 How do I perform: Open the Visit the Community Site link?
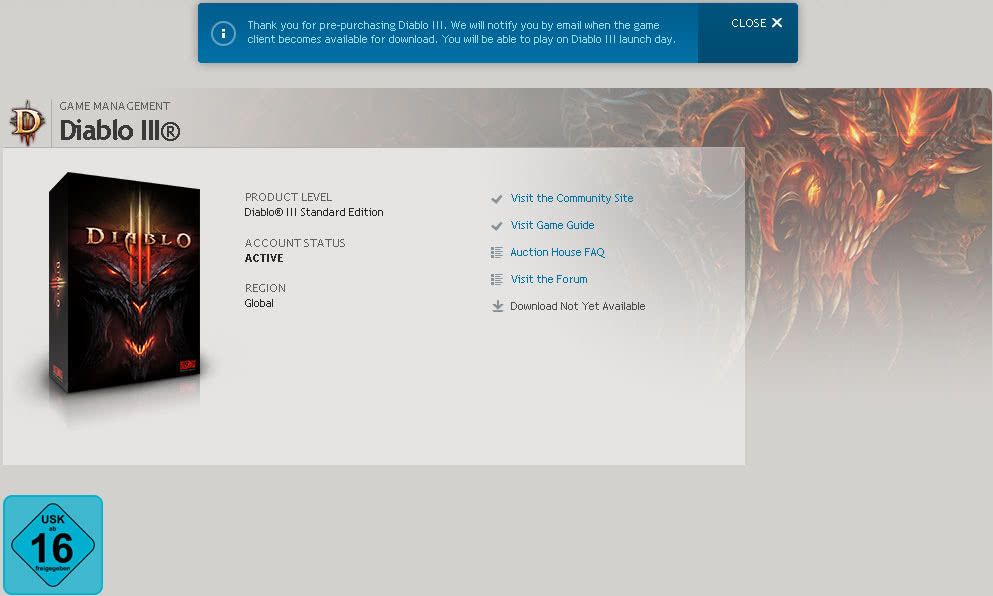coord(572,198)
